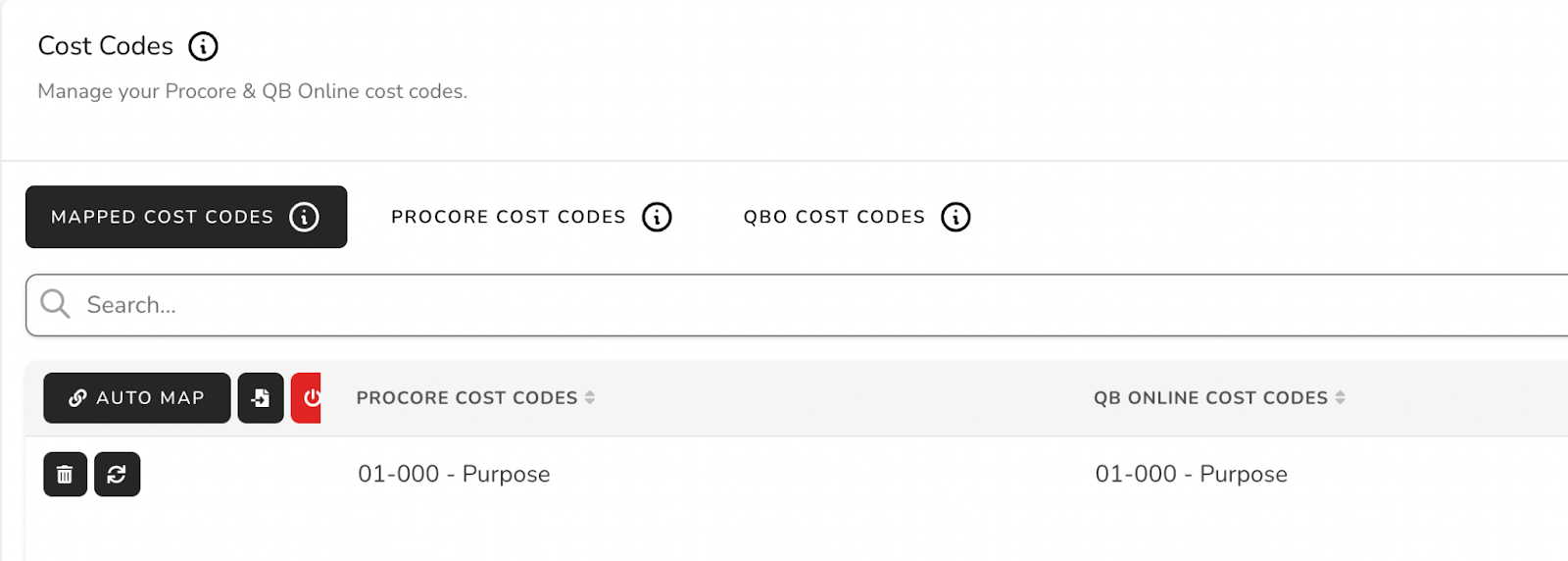Image resolution: width=1568 pixels, height=561 pixels.
Task: Delete the 01-000 Purpose mapping with trash icon
Action: (65, 475)
